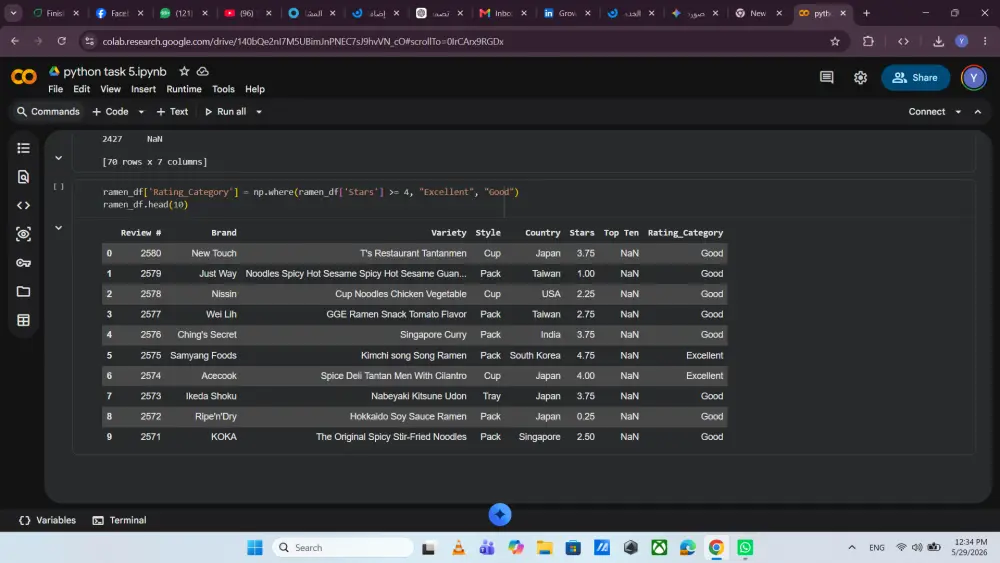Screen dimensions: 1000x563
Task: Open VLC from the taskbar
Action: (x=458, y=548)
